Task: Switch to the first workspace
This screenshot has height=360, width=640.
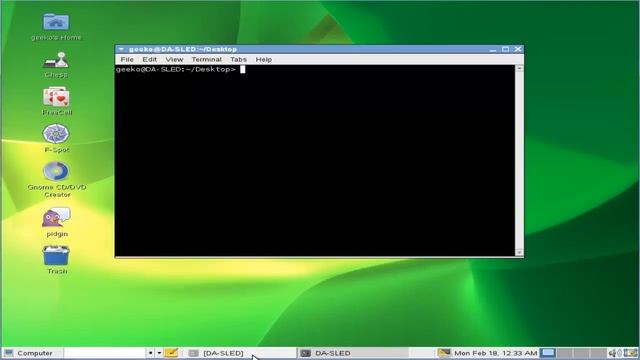Action: (548, 353)
